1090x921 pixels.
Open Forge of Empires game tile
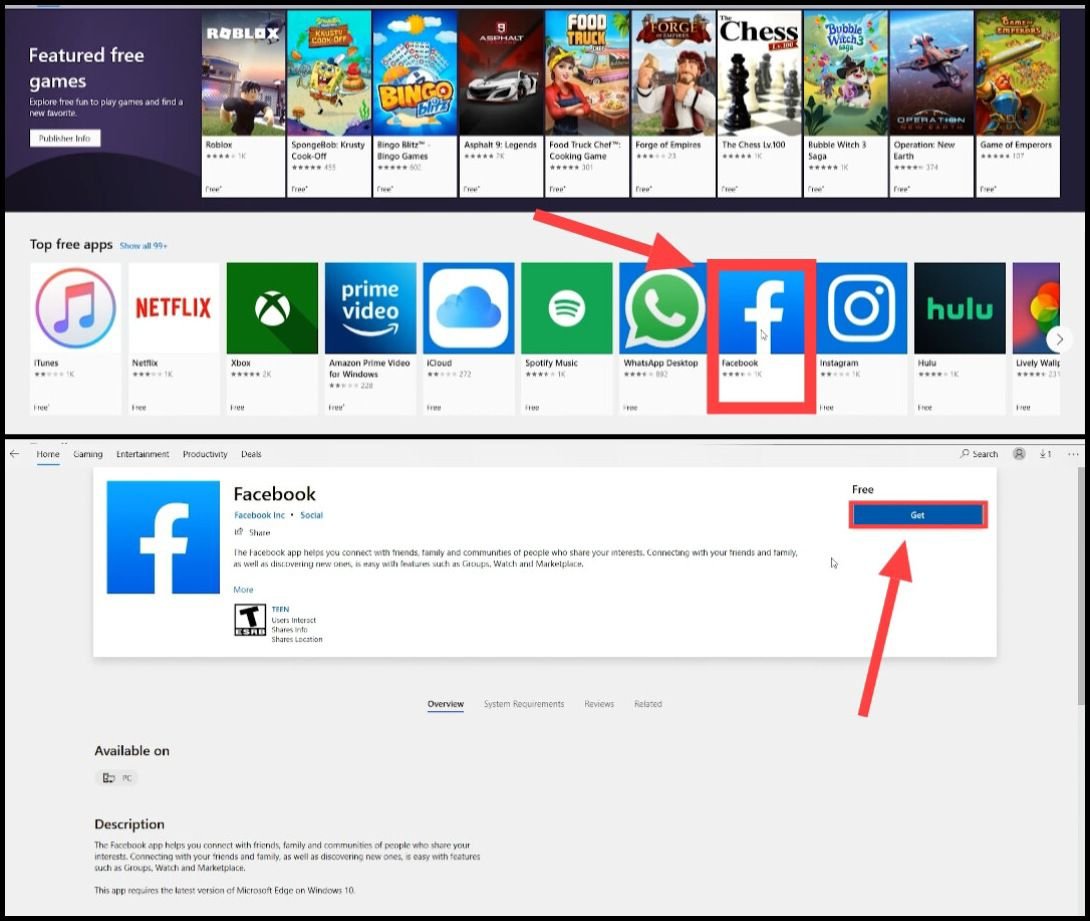674,104
